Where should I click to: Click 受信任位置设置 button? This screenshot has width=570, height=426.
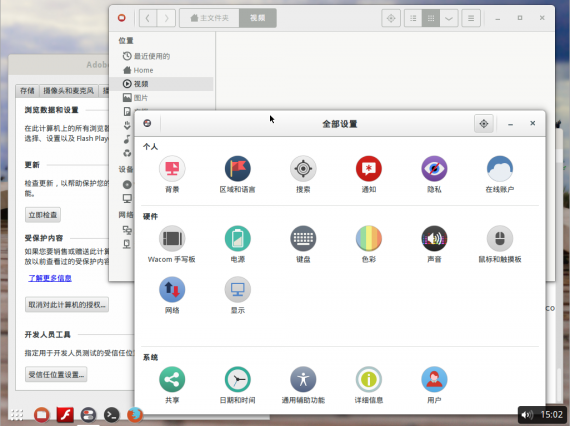[56, 374]
